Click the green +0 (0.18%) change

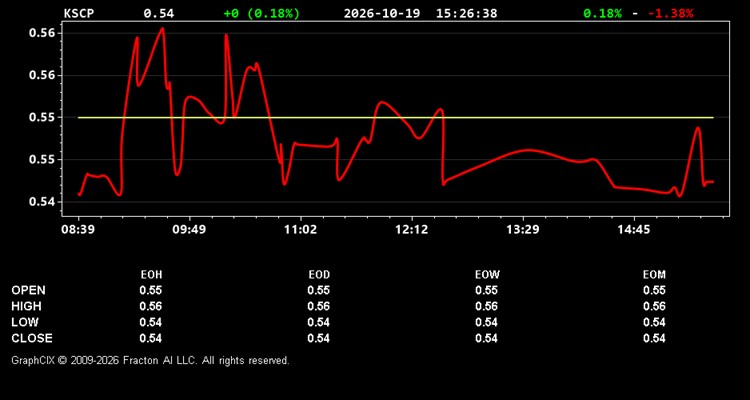[x=262, y=13]
